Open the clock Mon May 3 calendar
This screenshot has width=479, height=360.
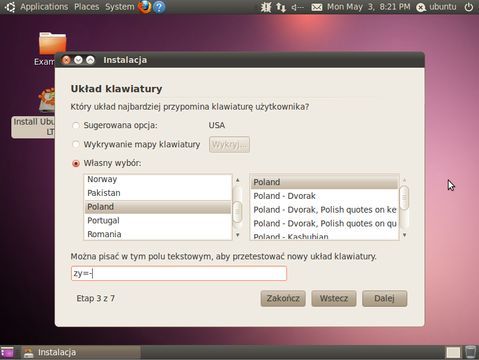coord(368,7)
